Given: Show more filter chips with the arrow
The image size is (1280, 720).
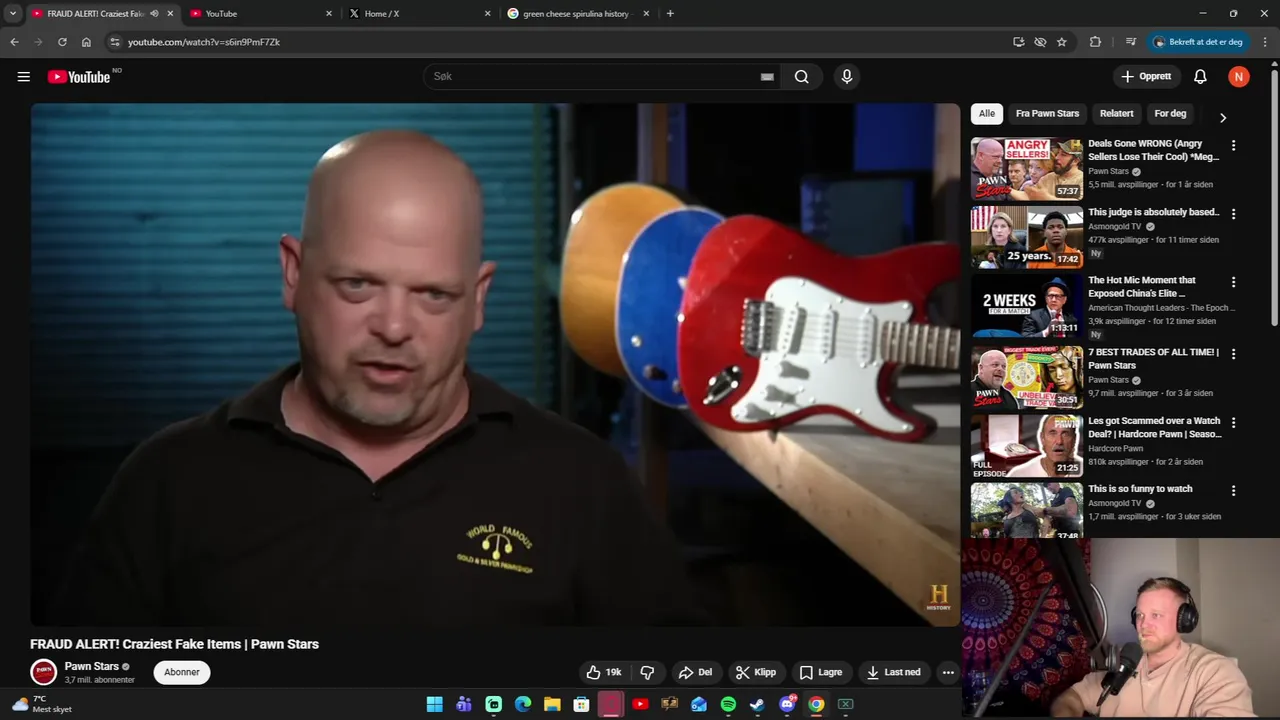Looking at the screenshot, I should (1222, 118).
